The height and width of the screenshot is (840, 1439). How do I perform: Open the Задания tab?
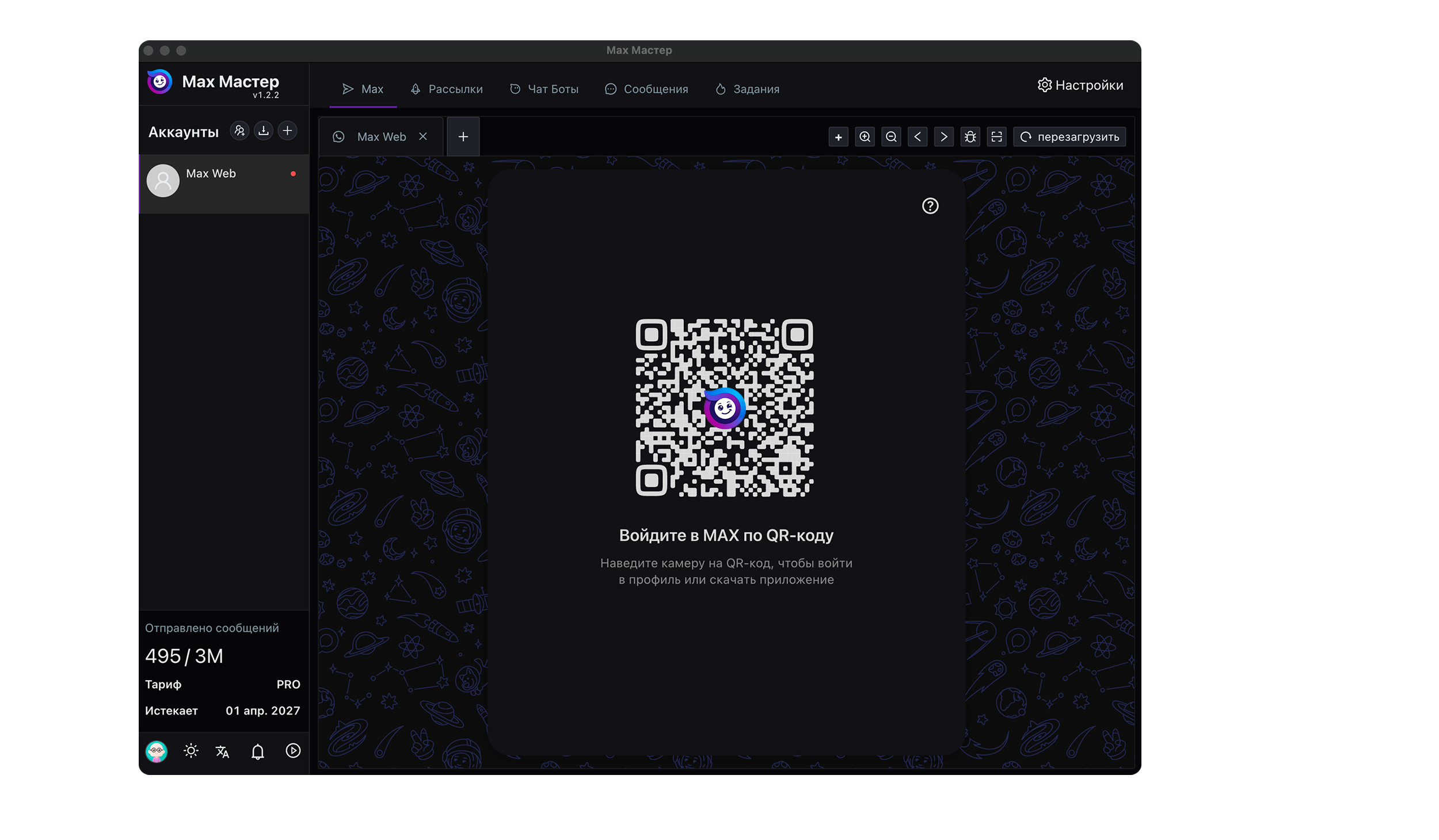point(747,89)
